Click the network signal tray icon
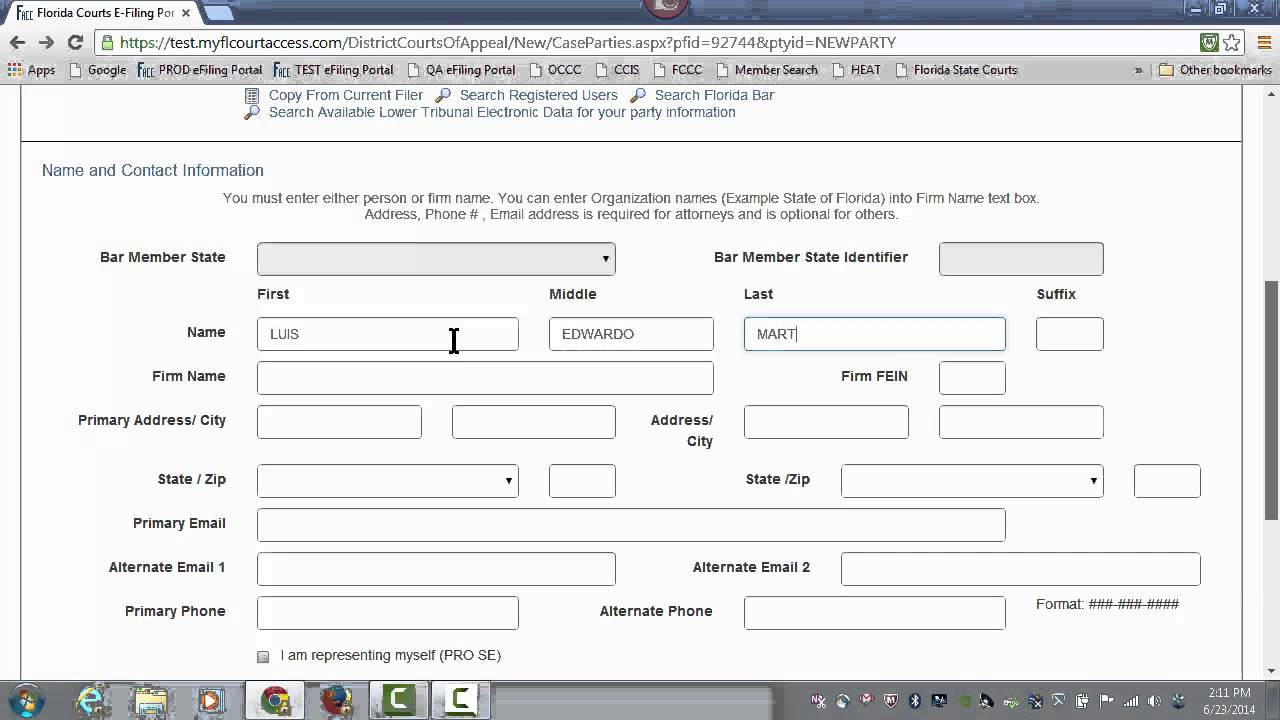The image size is (1280, 720). pos(1130,701)
